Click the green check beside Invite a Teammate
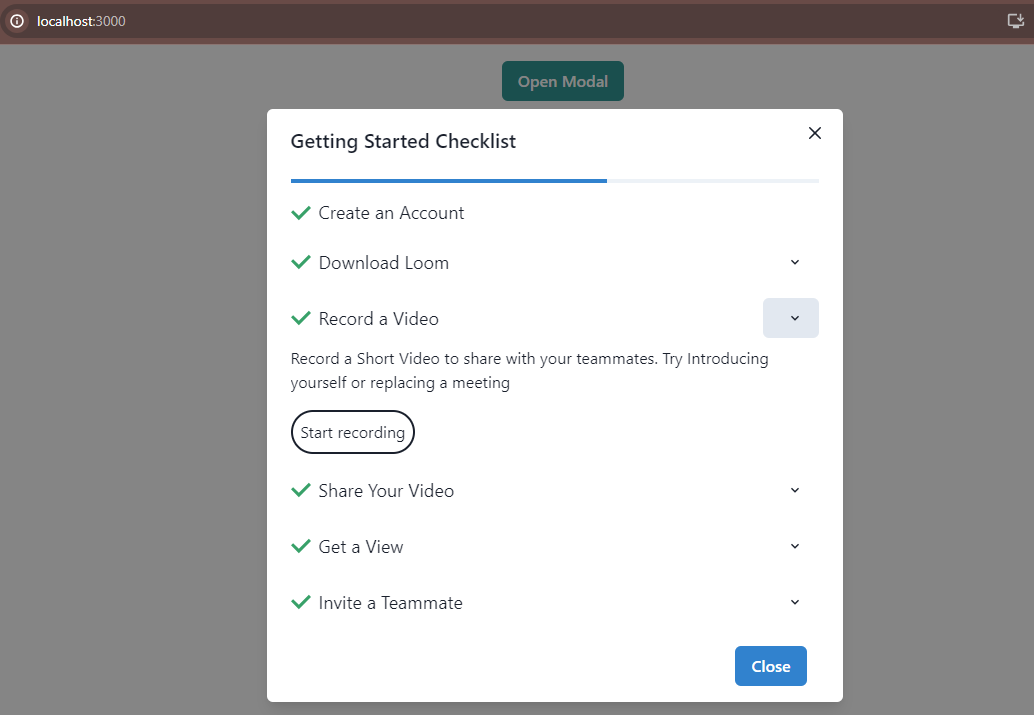The width and height of the screenshot is (1034, 715). click(301, 602)
